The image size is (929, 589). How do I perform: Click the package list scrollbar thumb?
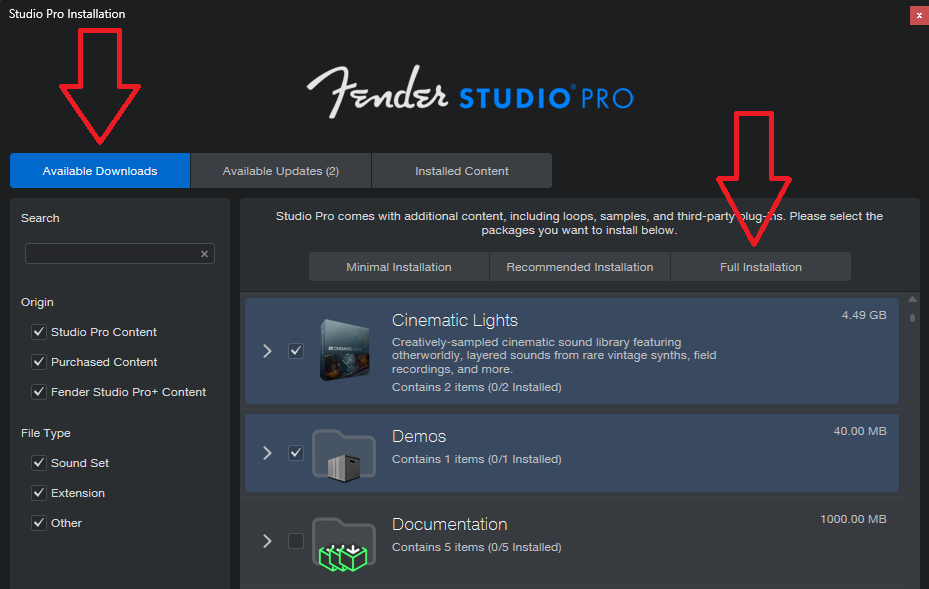click(912, 318)
